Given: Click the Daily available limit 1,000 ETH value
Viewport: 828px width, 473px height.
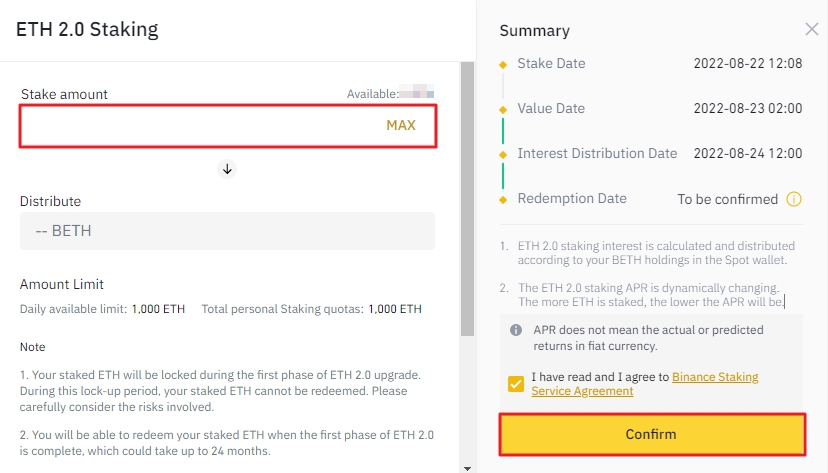Looking at the screenshot, I should click(x=159, y=309).
